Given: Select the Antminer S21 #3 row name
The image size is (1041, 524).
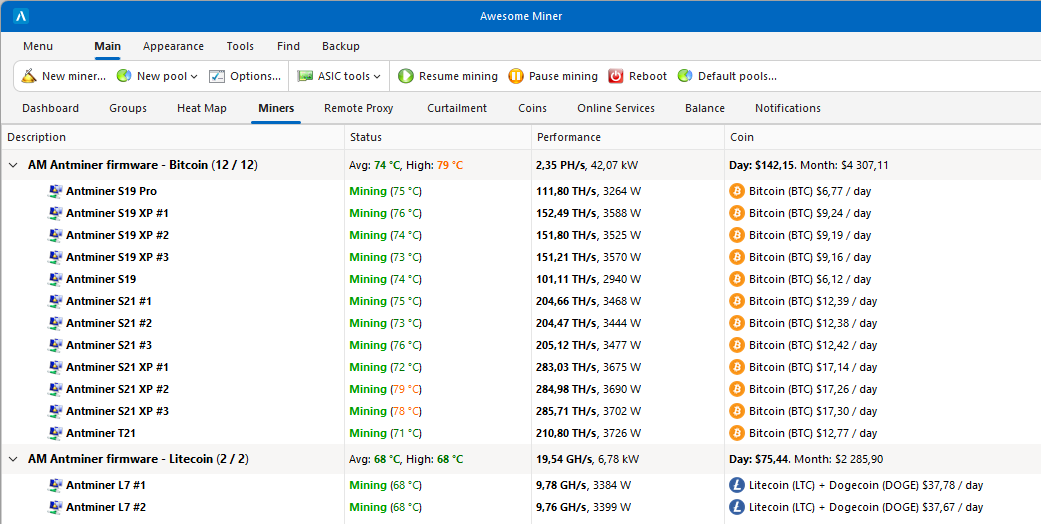Looking at the screenshot, I should [x=109, y=345].
